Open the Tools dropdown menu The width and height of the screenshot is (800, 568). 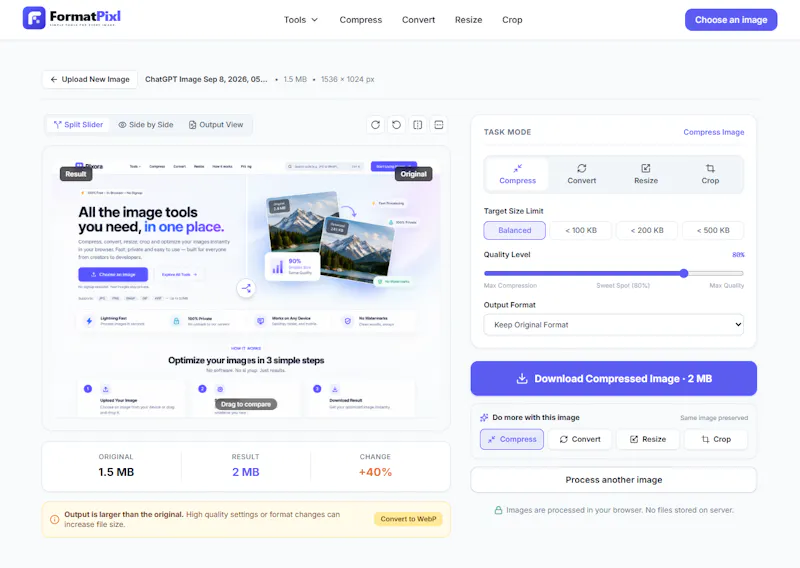[301, 20]
